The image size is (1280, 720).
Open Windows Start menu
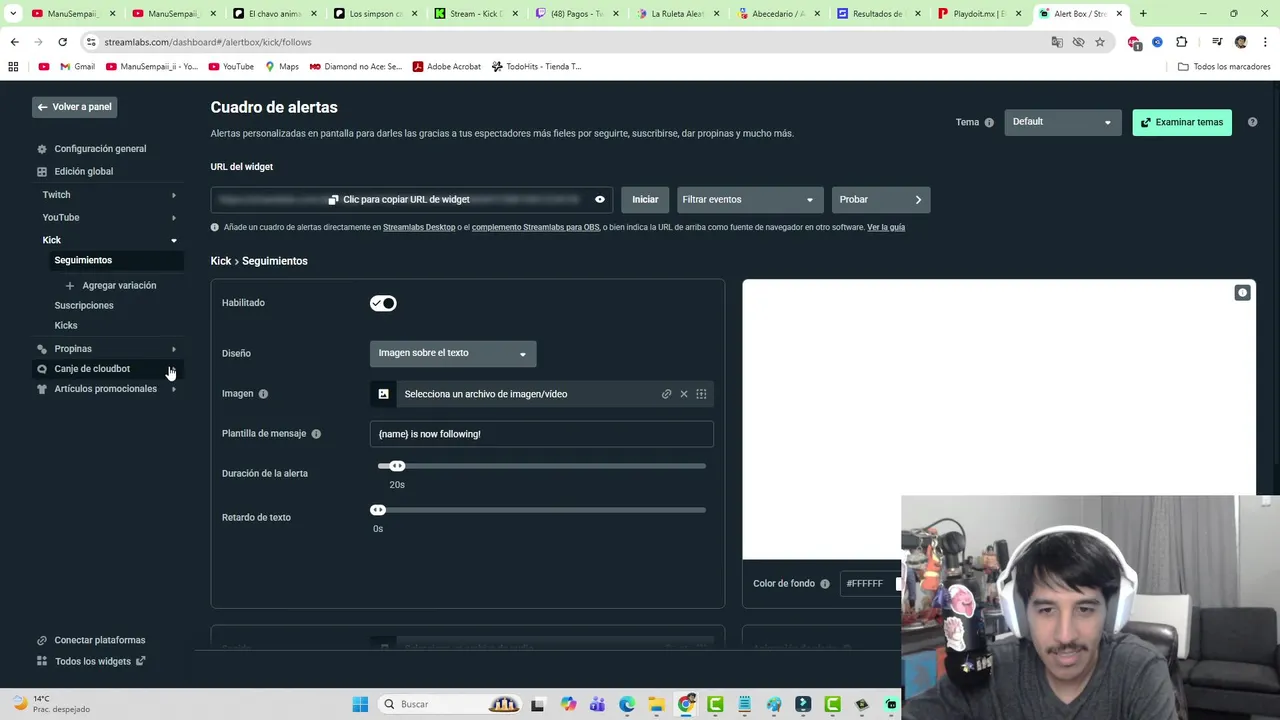point(360,704)
